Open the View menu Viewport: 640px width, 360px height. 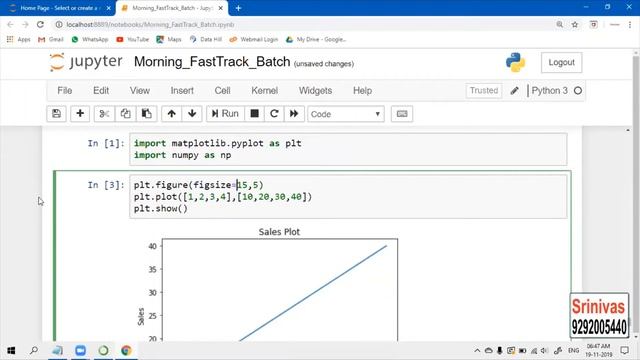(x=140, y=91)
